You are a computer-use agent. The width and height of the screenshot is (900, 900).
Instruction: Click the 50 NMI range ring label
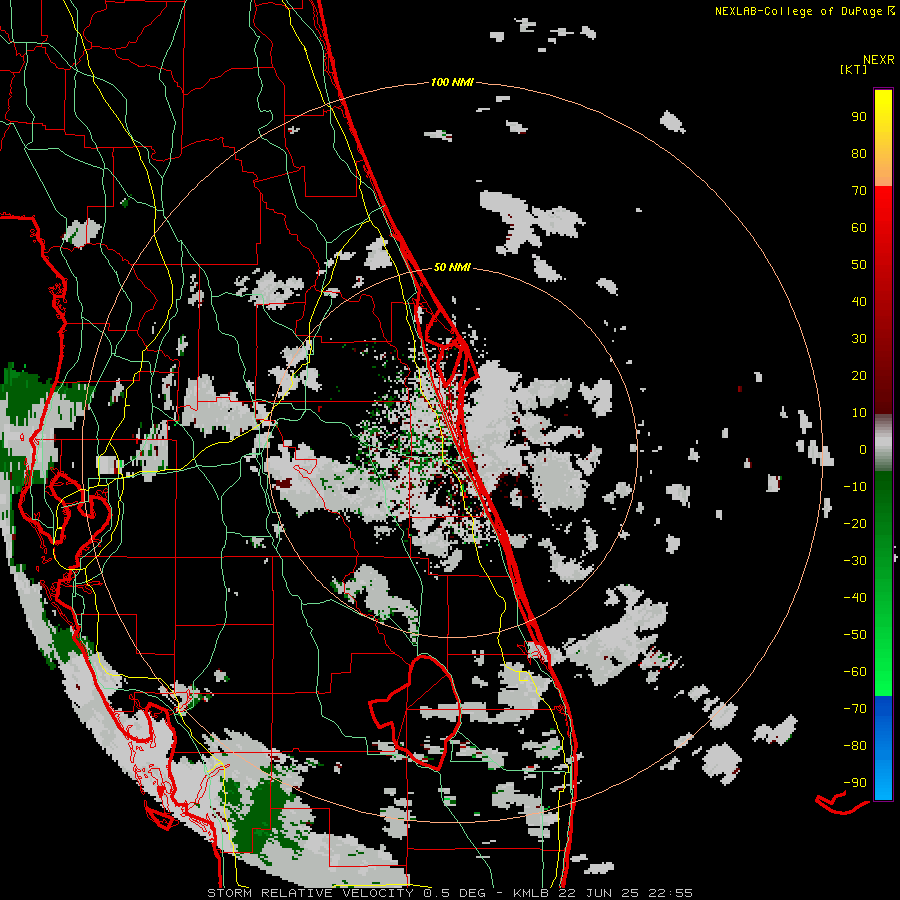452,267
